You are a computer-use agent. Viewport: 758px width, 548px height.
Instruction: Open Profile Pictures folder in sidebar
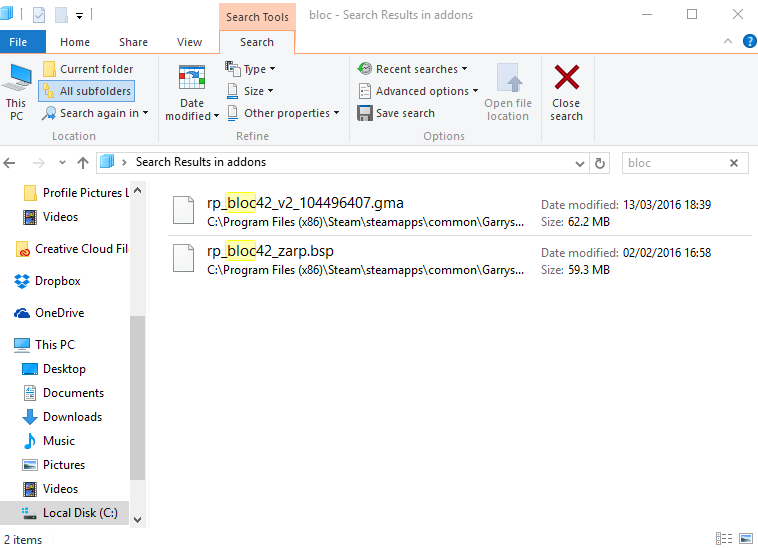[x=76, y=193]
